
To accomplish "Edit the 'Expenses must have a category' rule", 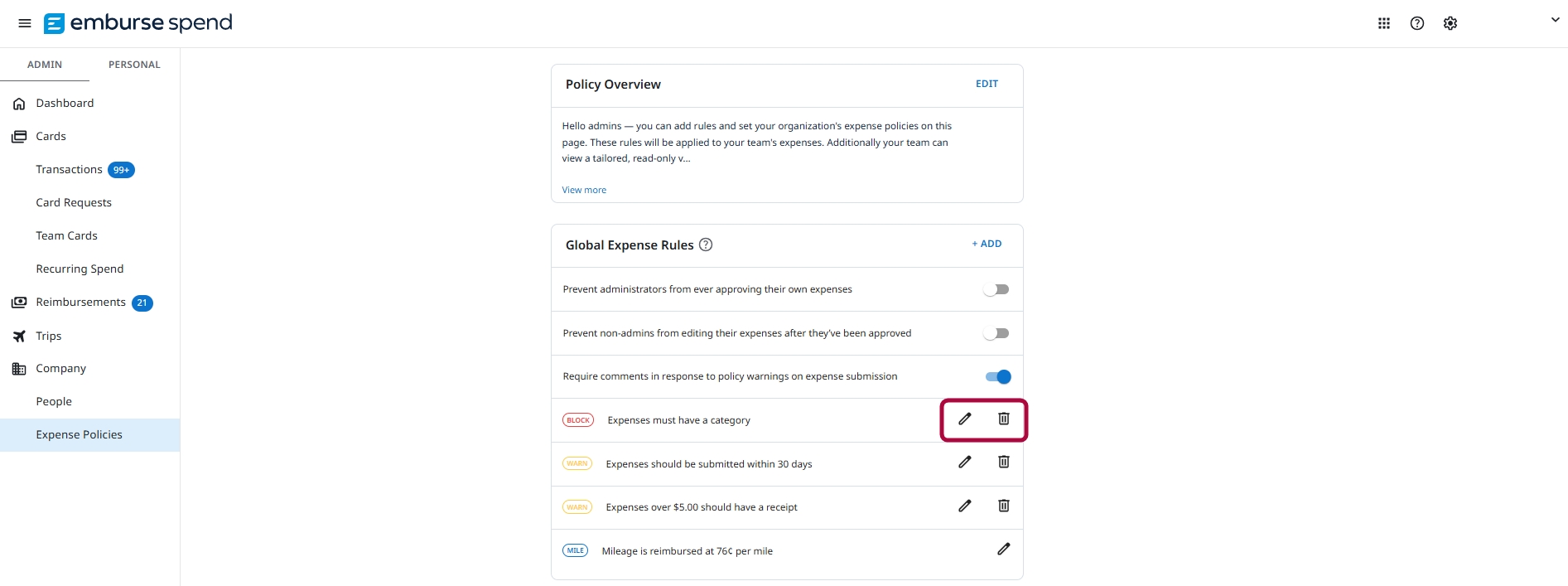I will tap(964, 419).
